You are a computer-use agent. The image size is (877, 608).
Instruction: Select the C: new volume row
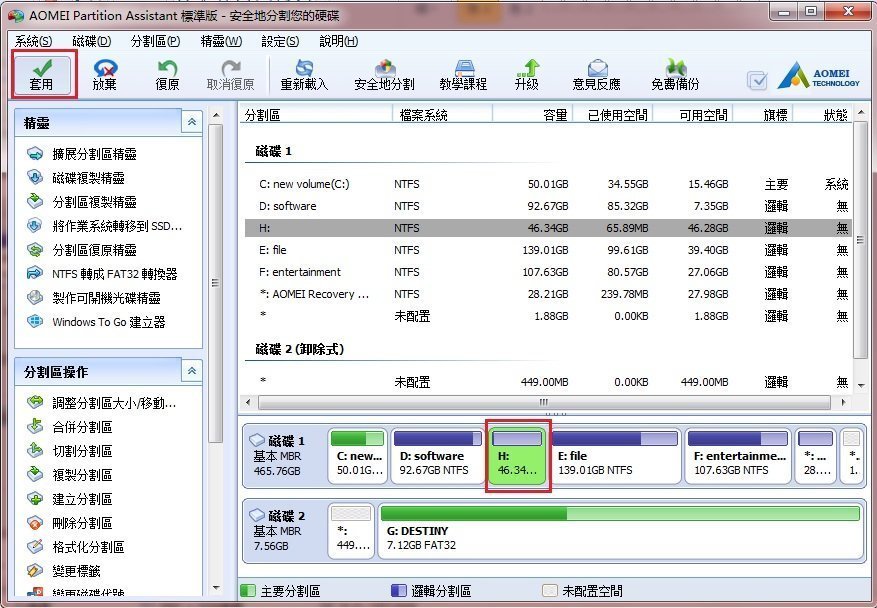point(548,184)
